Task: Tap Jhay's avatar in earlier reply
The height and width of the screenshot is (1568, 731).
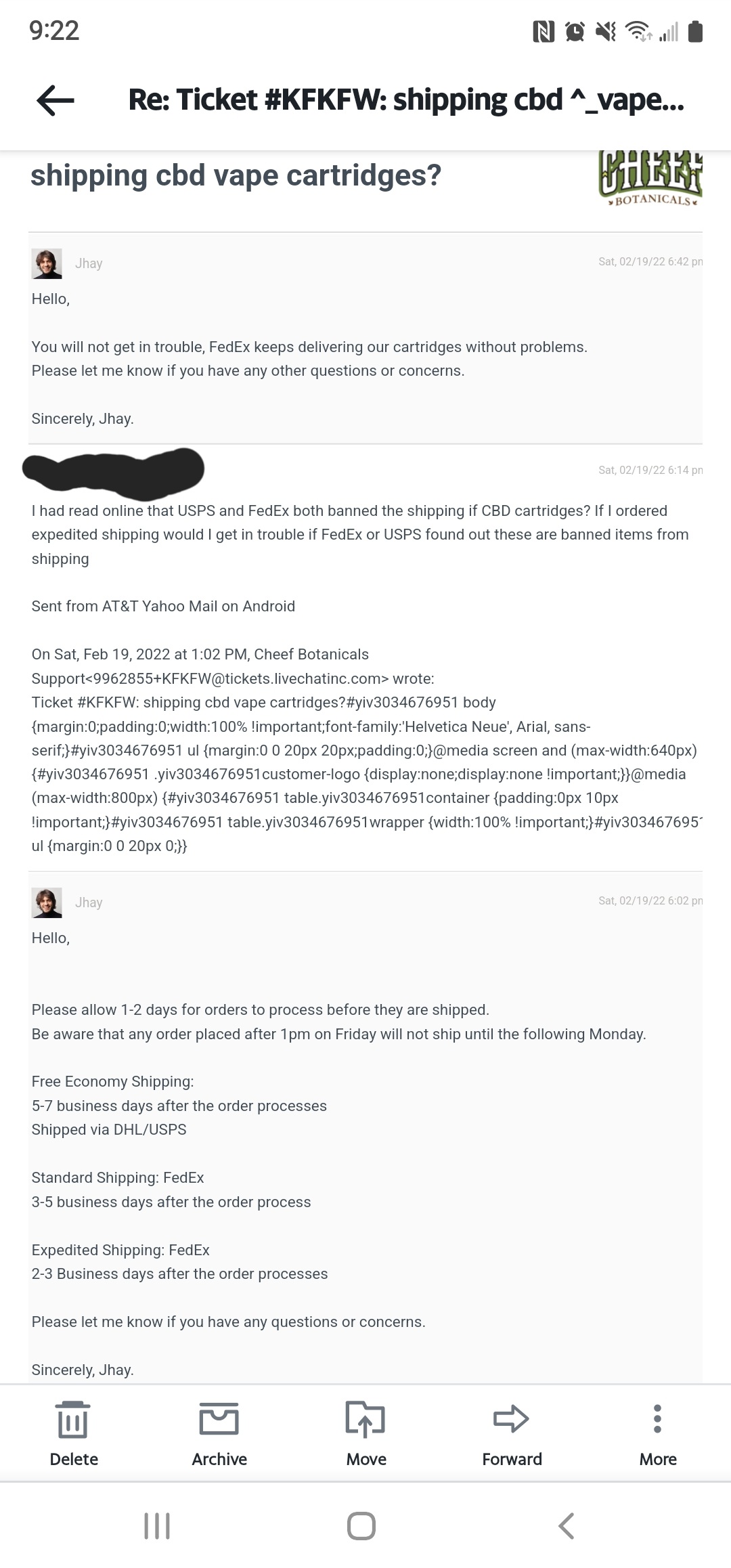Action: coord(47,902)
